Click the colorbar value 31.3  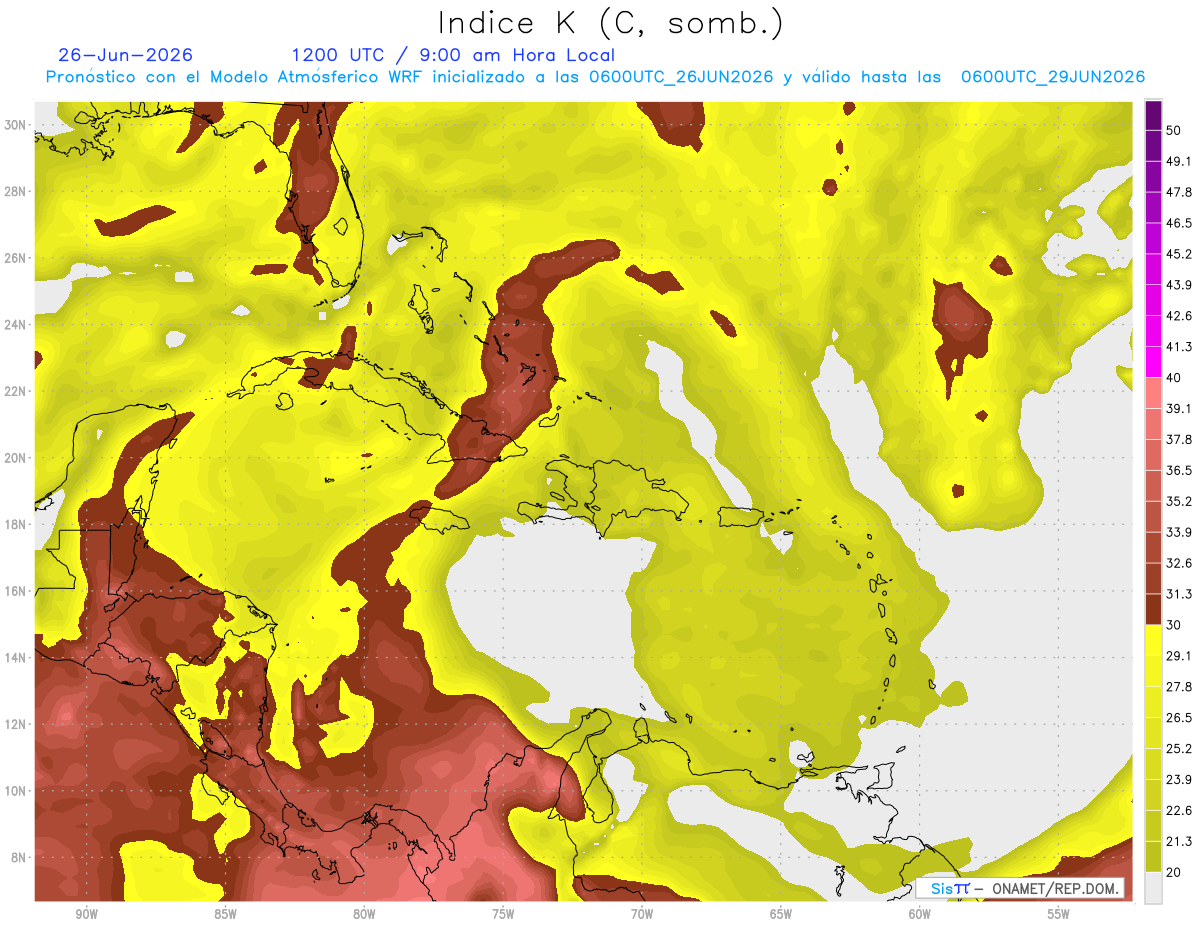pyautogui.click(x=1179, y=594)
